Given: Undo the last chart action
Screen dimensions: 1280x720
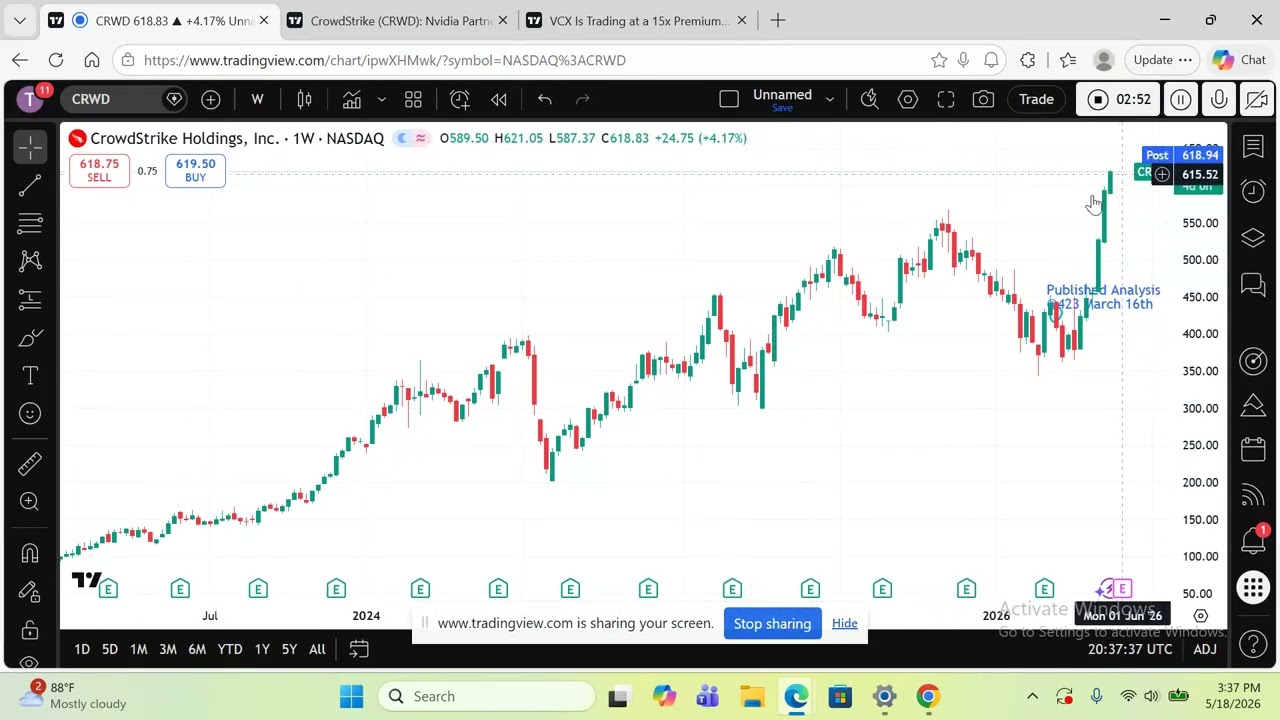Looking at the screenshot, I should tap(544, 99).
